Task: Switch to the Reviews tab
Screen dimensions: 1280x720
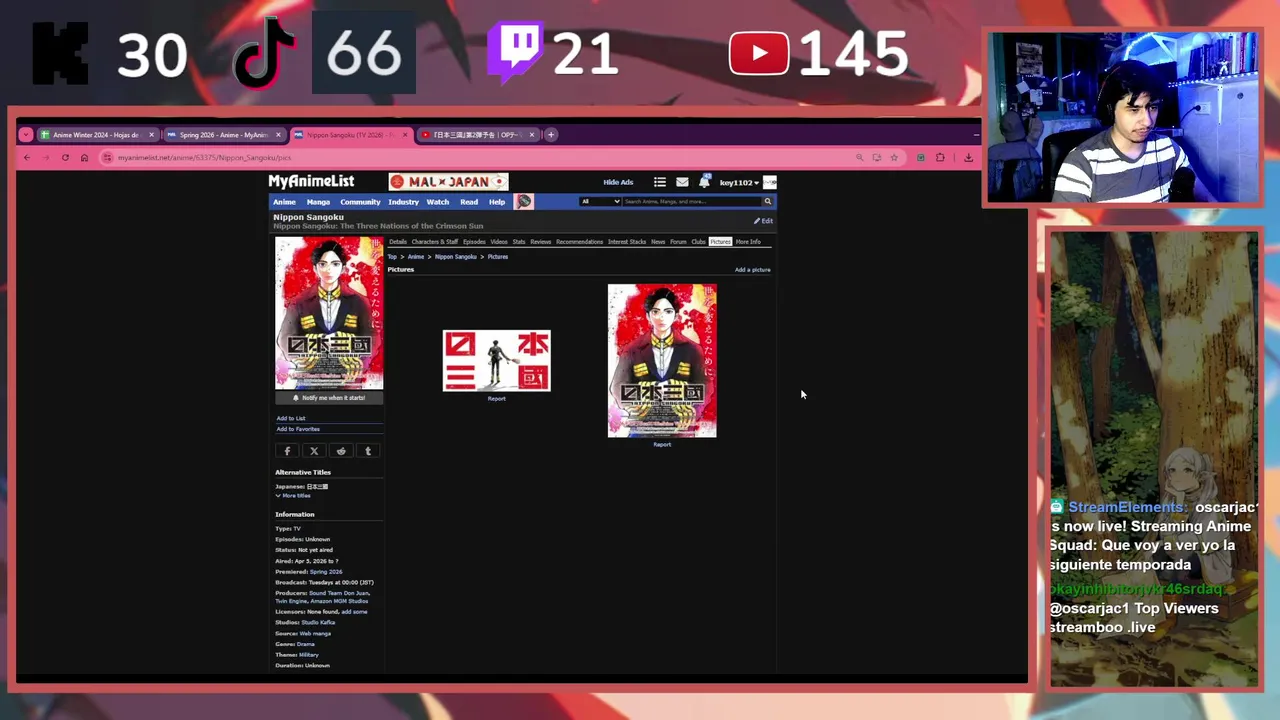Action: (541, 242)
